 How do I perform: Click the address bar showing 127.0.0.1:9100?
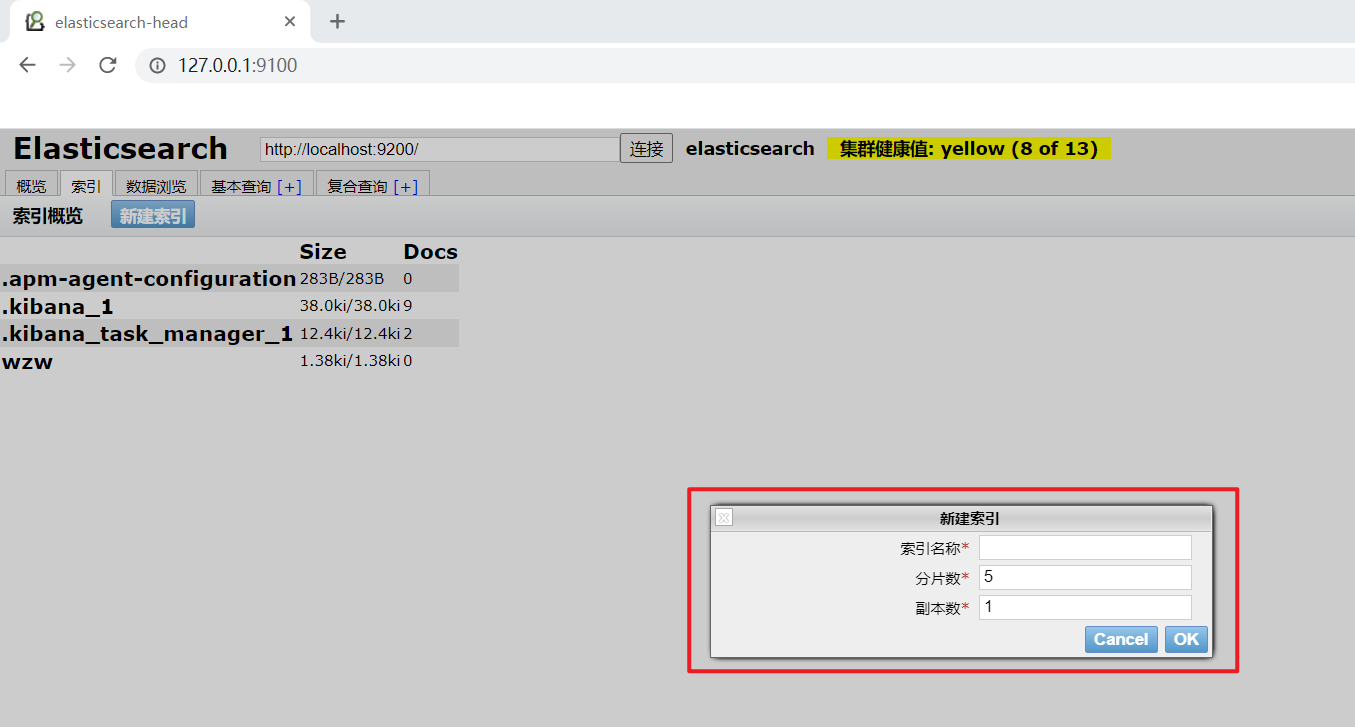pyautogui.click(x=745, y=66)
